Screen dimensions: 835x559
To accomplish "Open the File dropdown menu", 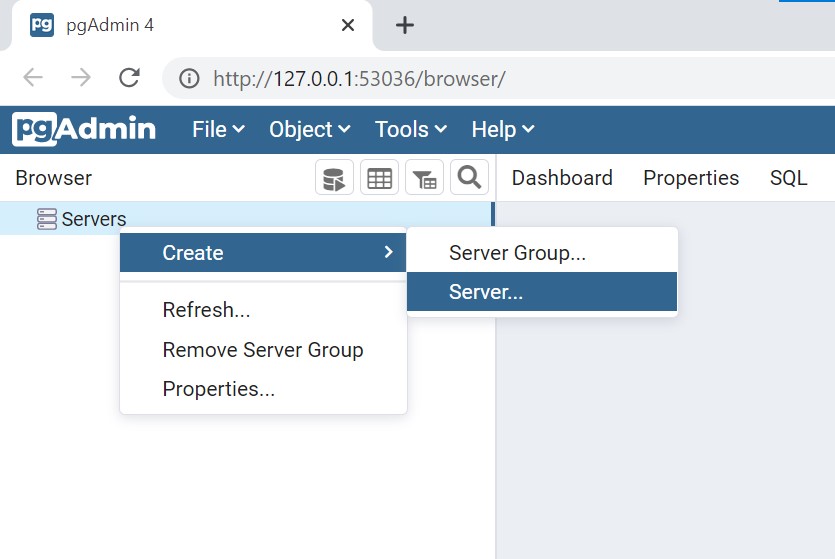I will [x=218, y=129].
